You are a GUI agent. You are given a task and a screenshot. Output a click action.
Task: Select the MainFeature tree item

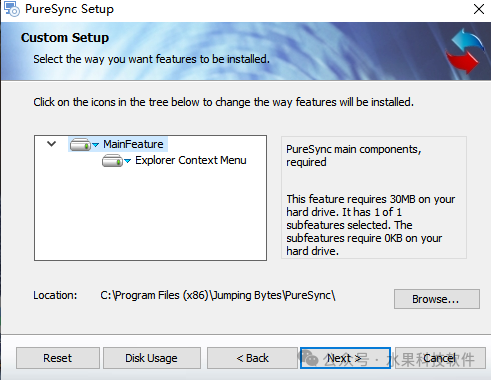133,144
